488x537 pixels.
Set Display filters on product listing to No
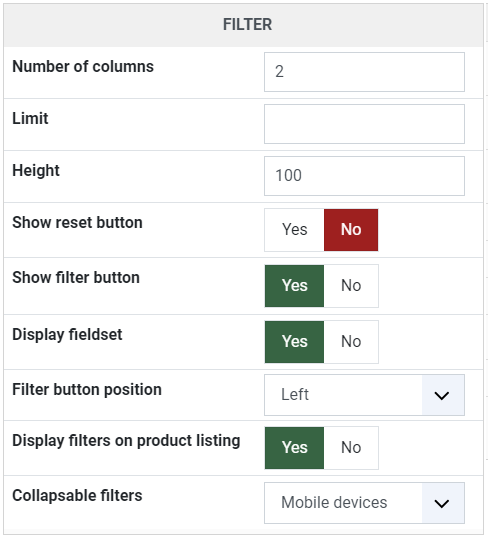pos(351,448)
